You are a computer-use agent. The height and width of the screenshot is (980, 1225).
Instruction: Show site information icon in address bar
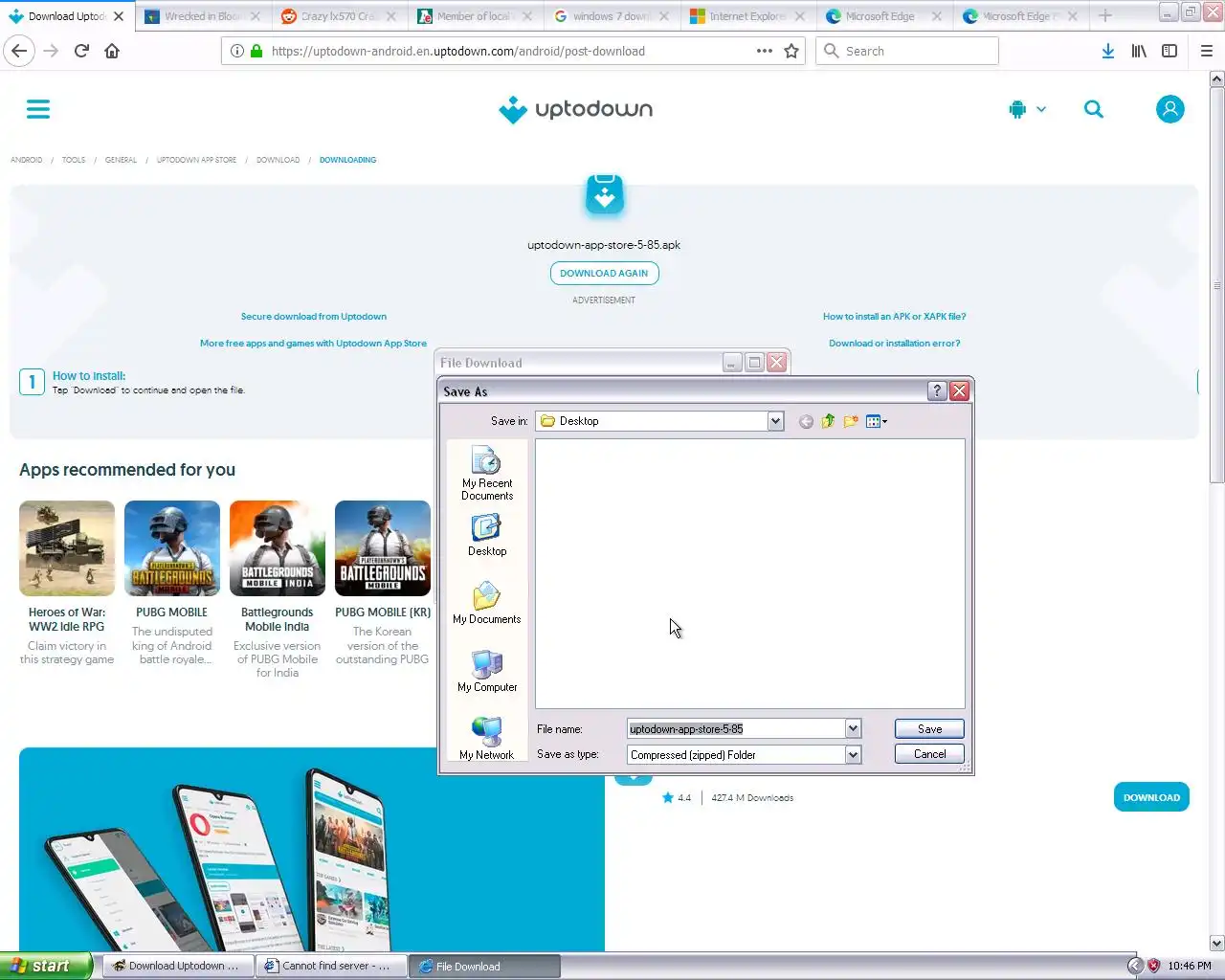[237, 51]
